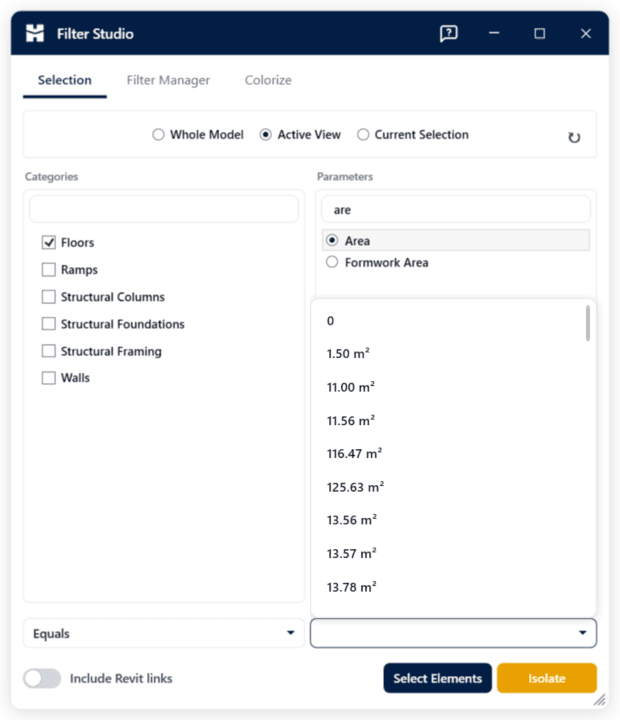The height and width of the screenshot is (720, 620).
Task: Click the refresh icon beside Current Selection
Action: [x=574, y=137]
